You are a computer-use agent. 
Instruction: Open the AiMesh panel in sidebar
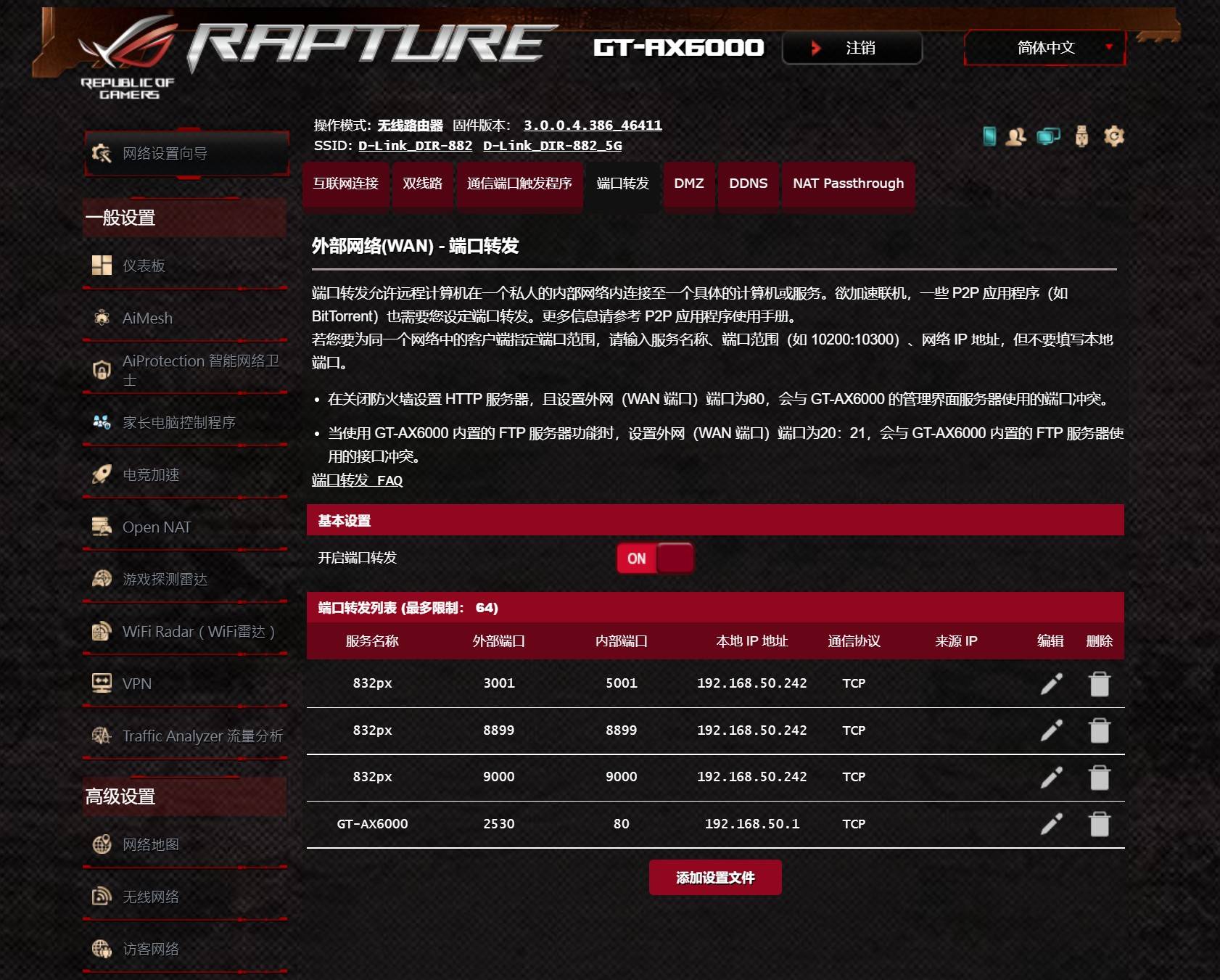point(146,318)
